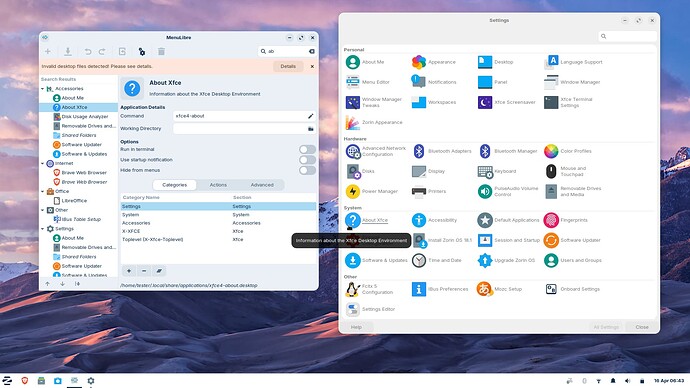This screenshot has height=388, width=690.
Task: Open Zorin Appearance in Settings
Action: tap(374, 122)
